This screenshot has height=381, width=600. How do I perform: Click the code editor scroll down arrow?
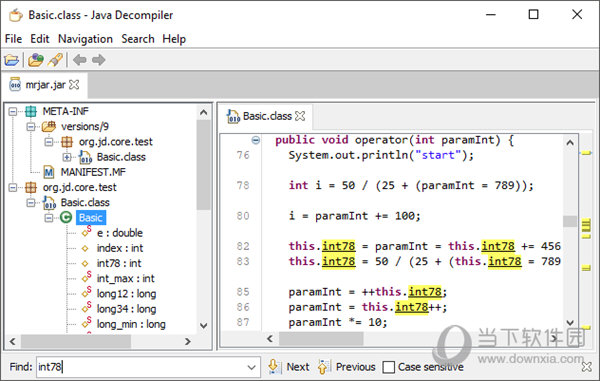(570, 322)
